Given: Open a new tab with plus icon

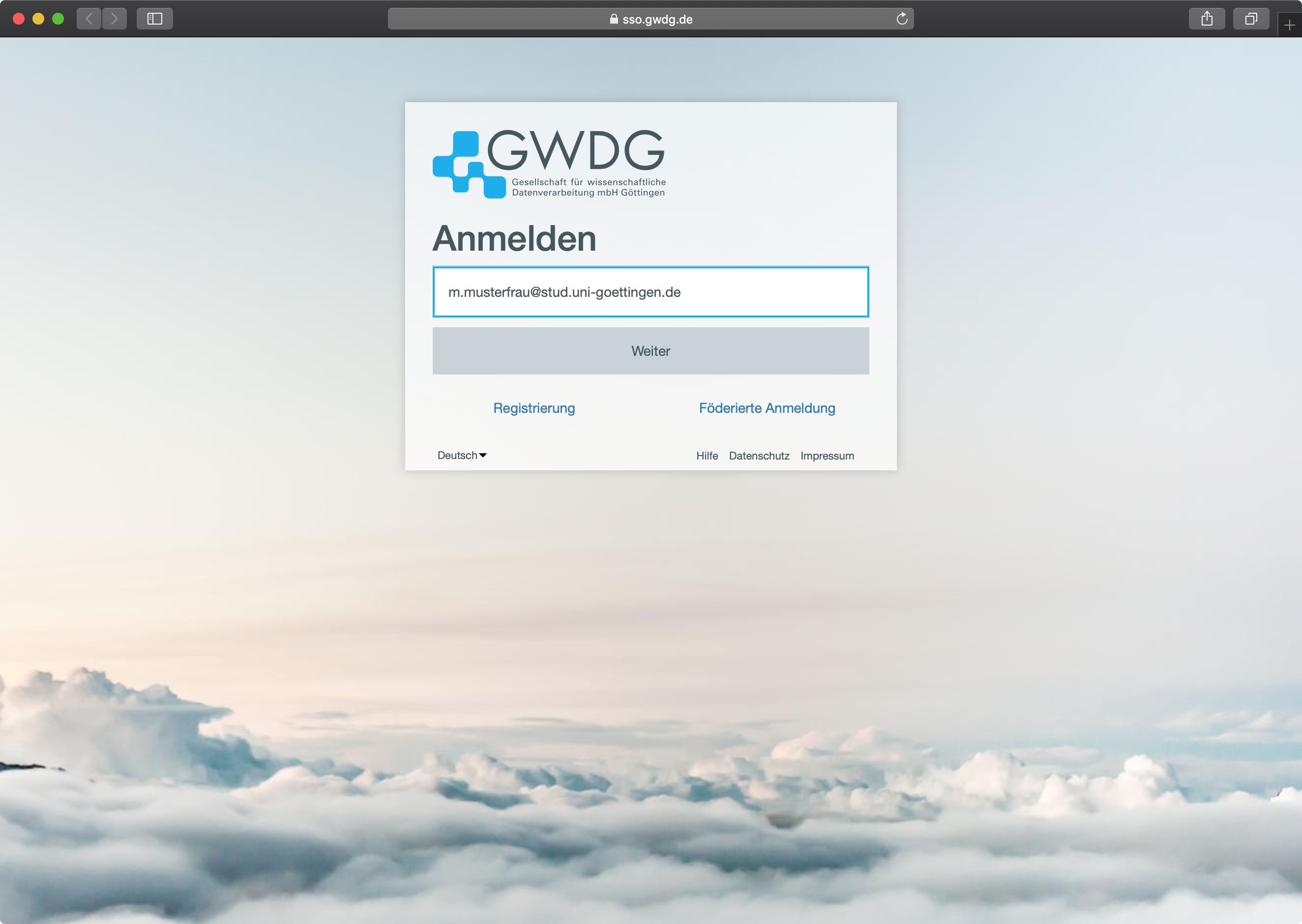Looking at the screenshot, I should (1290, 25).
